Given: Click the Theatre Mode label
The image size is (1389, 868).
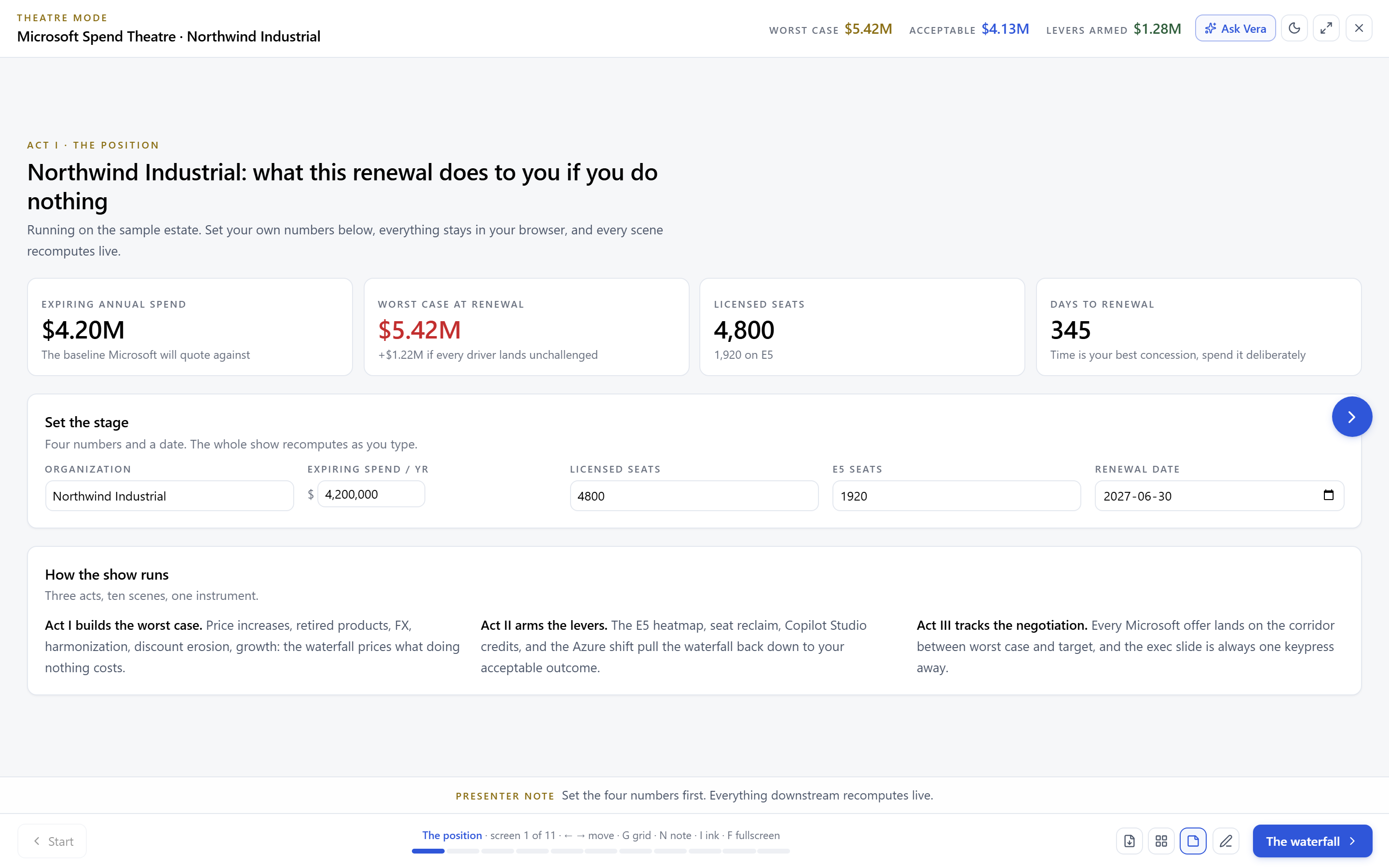Looking at the screenshot, I should 63,18.
